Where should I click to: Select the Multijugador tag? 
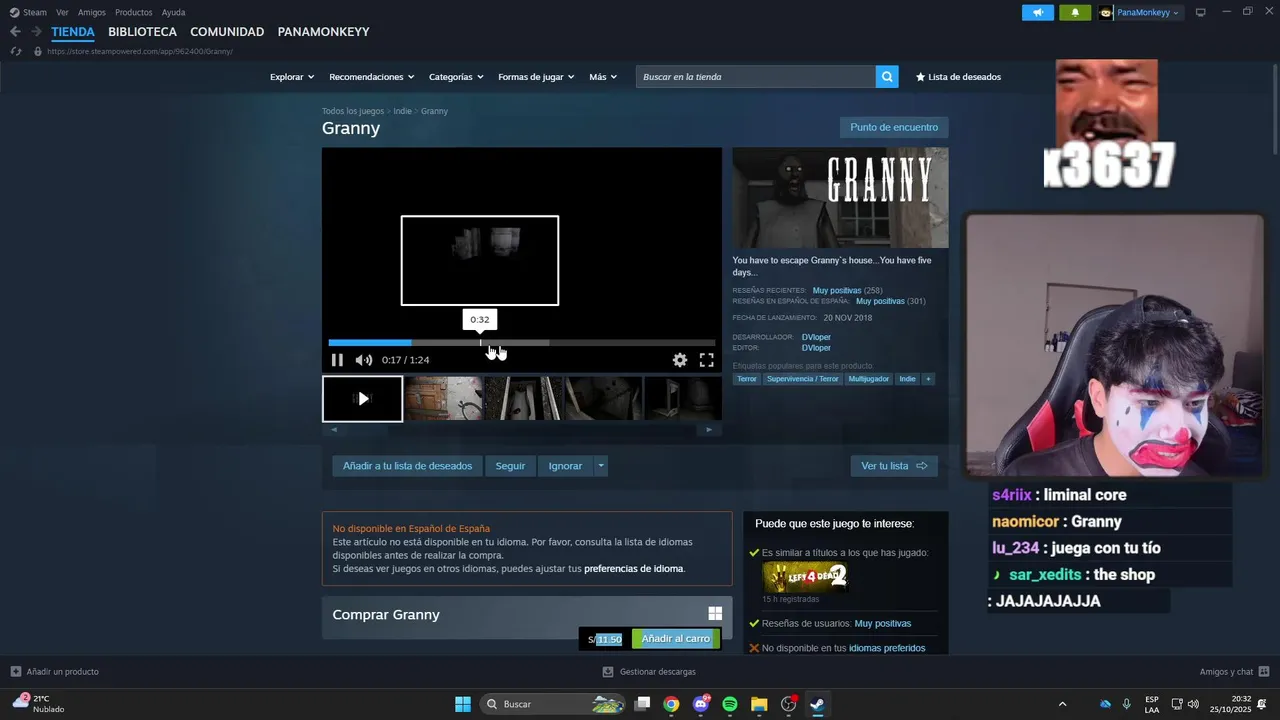pos(869,379)
